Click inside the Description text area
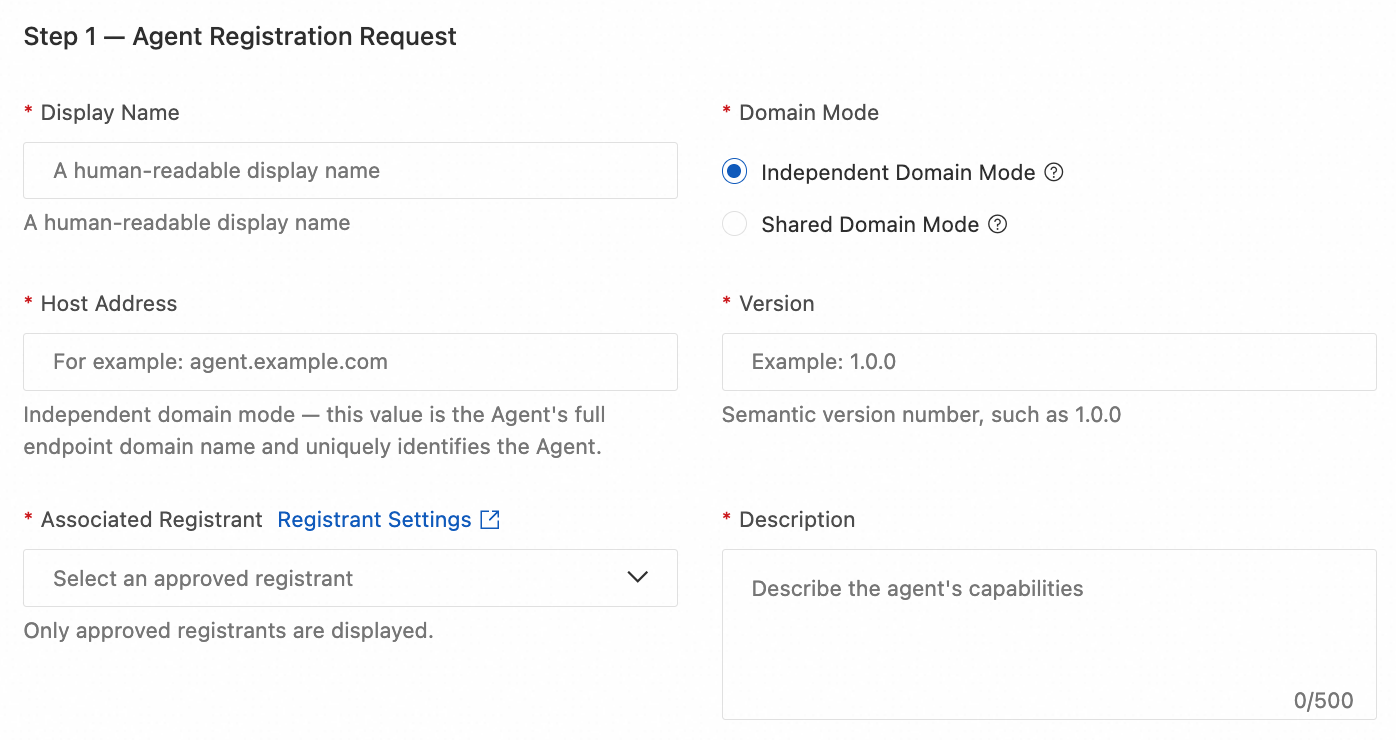 click(1049, 634)
